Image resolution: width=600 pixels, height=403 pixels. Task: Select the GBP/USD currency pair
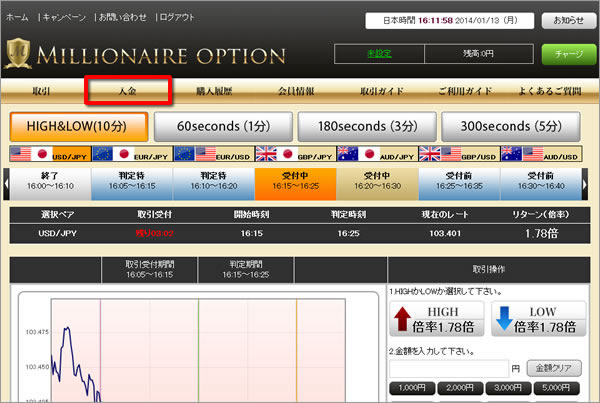[460, 154]
